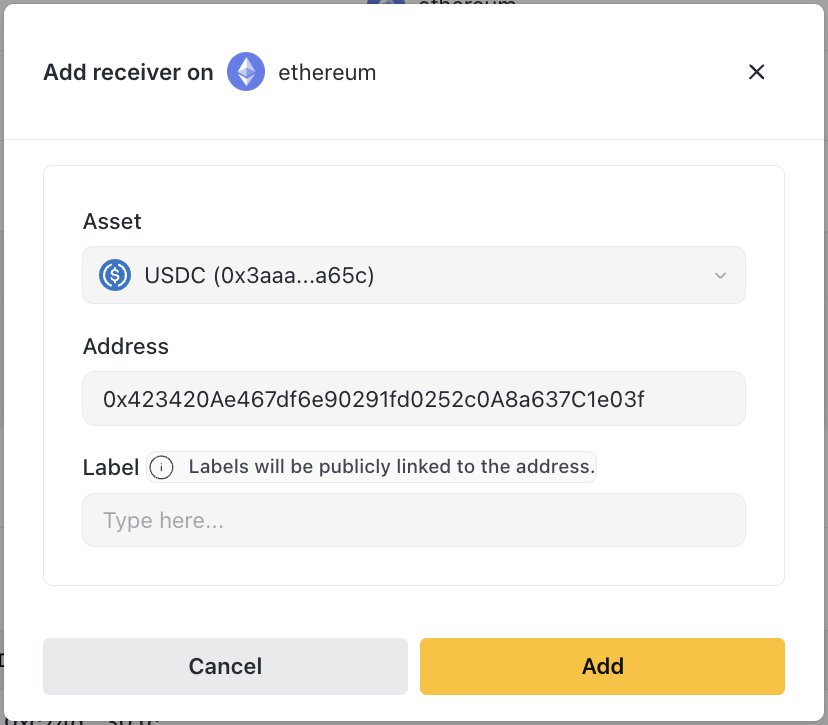Click the 'Address' field label
This screenshot has height=725, width=828.
126,346
